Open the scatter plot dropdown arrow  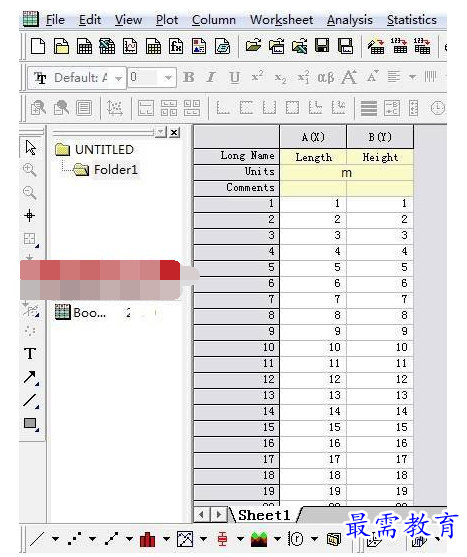click(92, 539)
